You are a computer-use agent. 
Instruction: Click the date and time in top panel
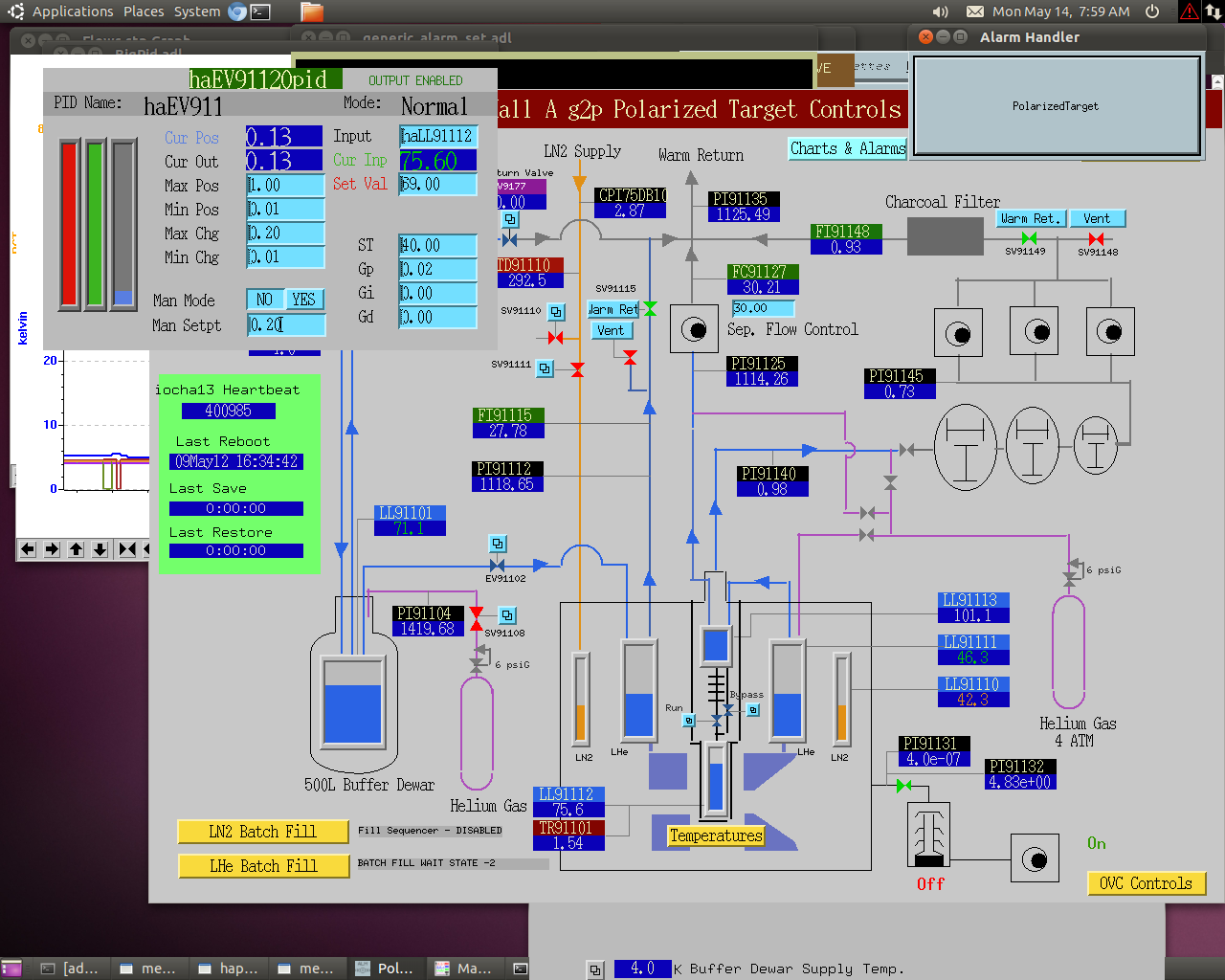tap(1060, 11)
